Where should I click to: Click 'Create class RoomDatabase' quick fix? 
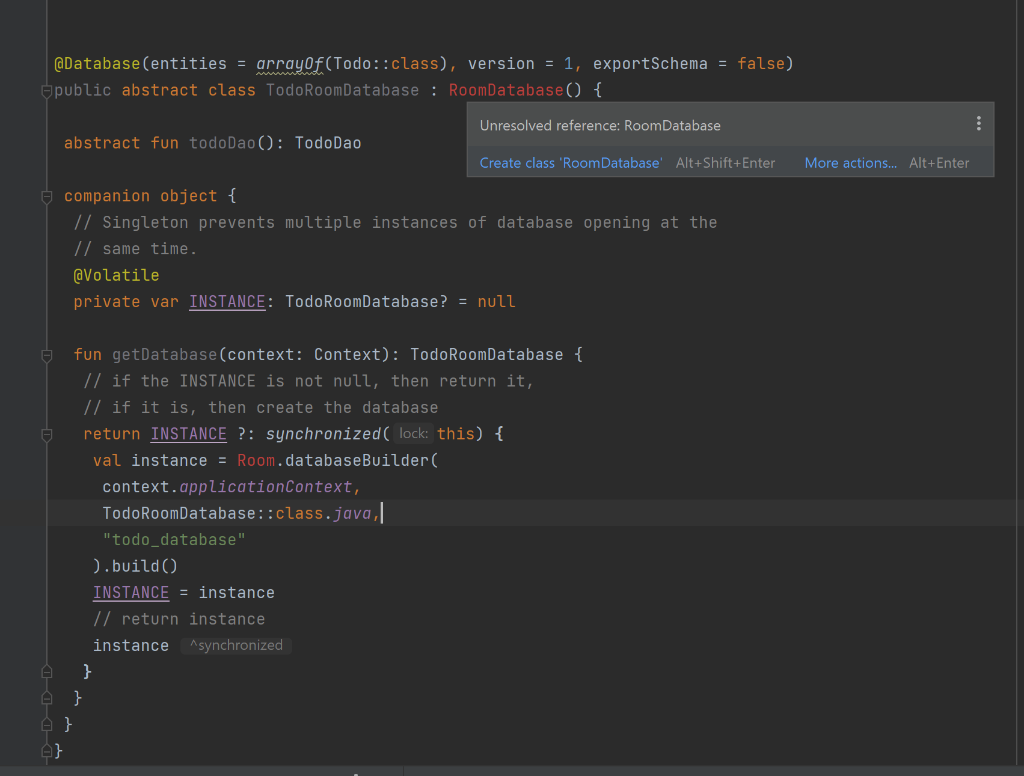(570, 161)
